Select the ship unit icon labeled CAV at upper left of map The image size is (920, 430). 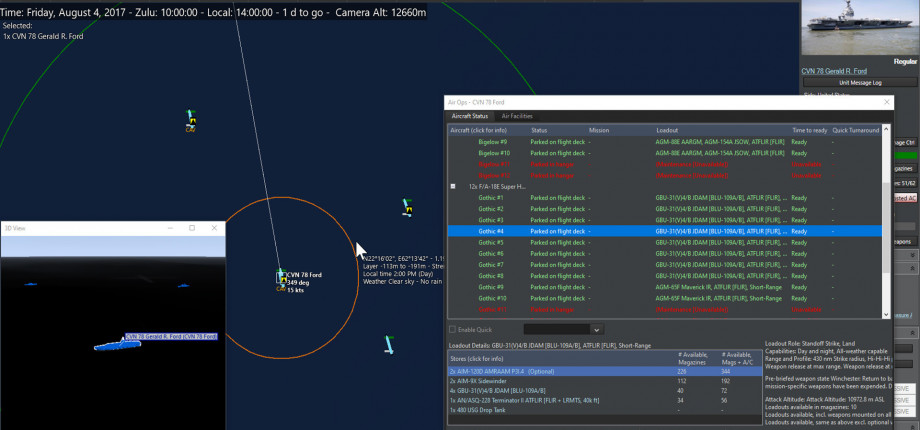point(191,121)
